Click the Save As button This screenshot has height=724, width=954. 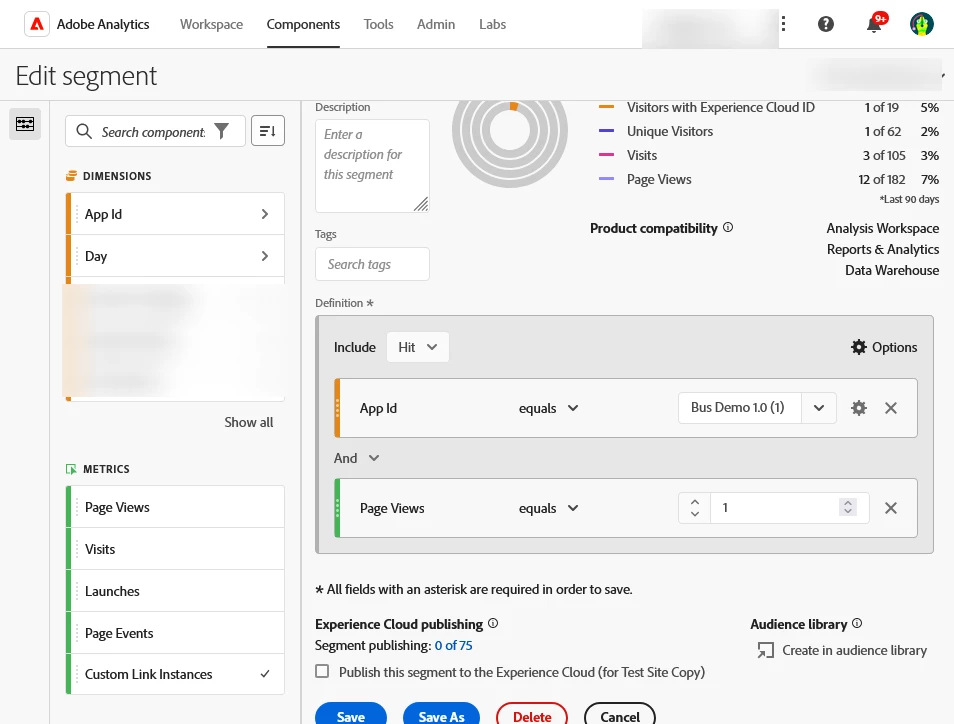click(x=441, y=716)
